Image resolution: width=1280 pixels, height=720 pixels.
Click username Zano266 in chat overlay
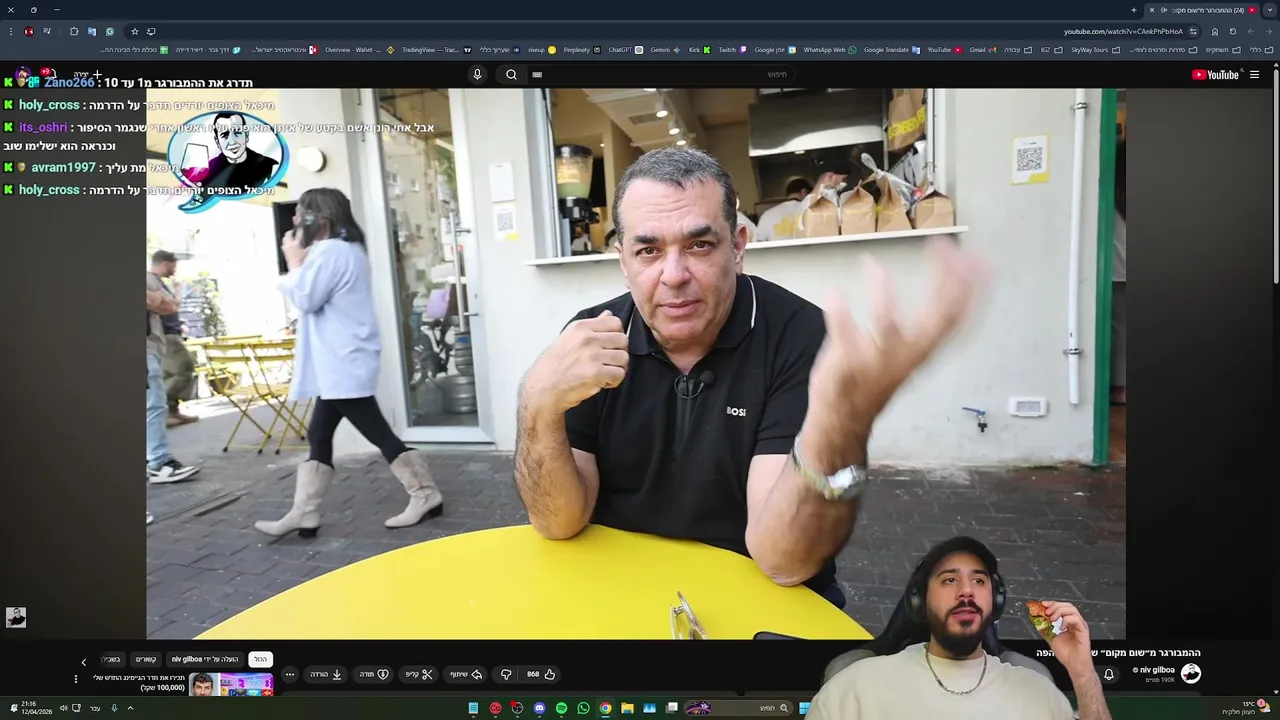[x=69, y=83]
